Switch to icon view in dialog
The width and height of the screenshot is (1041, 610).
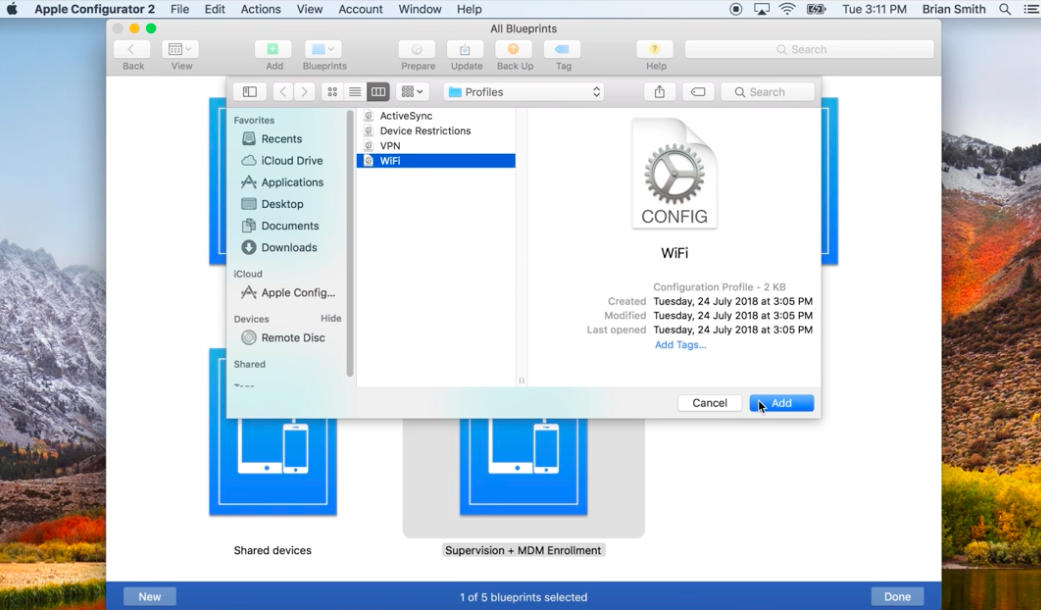(x=333, y=92)
